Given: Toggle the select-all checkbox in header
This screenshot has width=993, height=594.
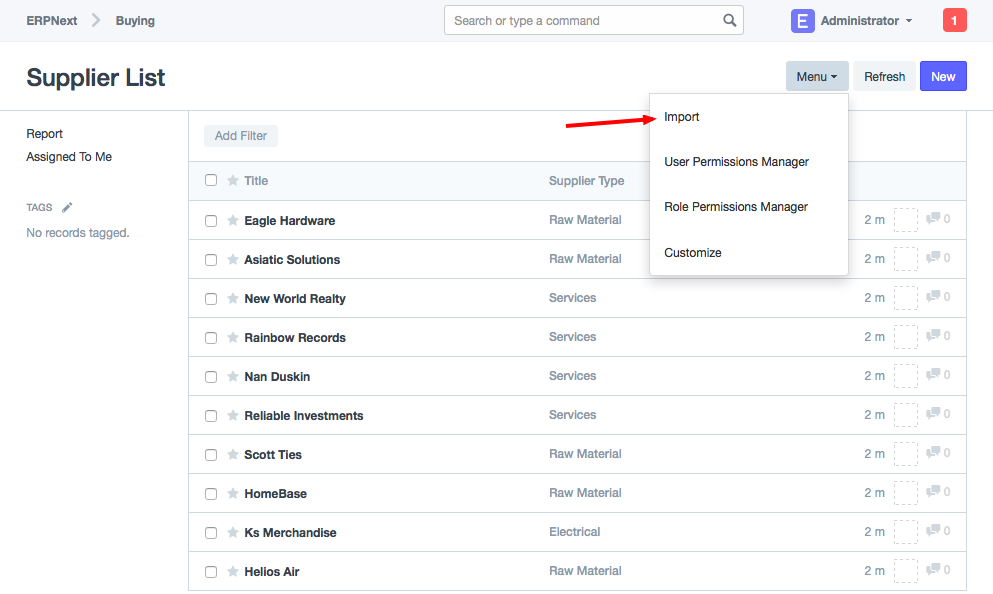Looking at the screenshot, I should point(211,181).
